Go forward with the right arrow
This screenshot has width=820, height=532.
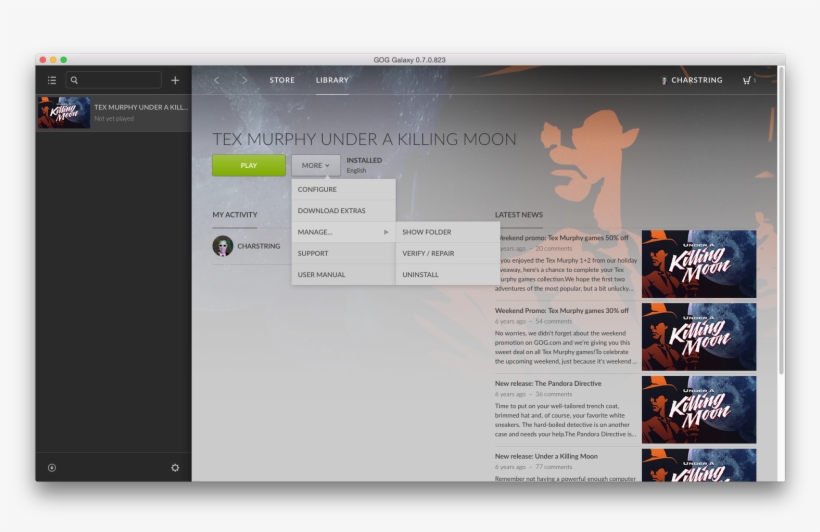click(x=244, y=80)
